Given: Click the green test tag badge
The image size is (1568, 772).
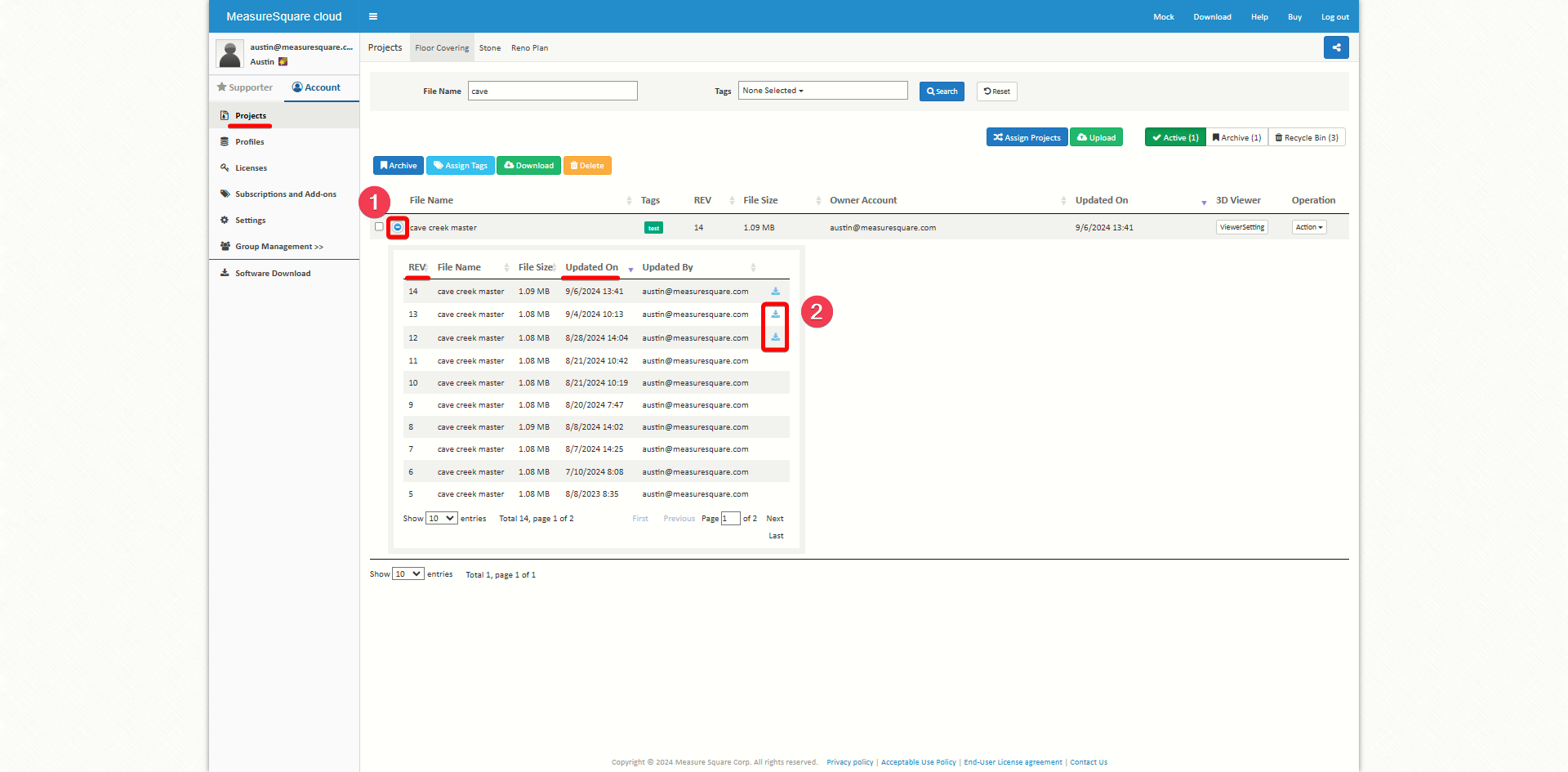Looking at the screenshot, I should 653,228.
